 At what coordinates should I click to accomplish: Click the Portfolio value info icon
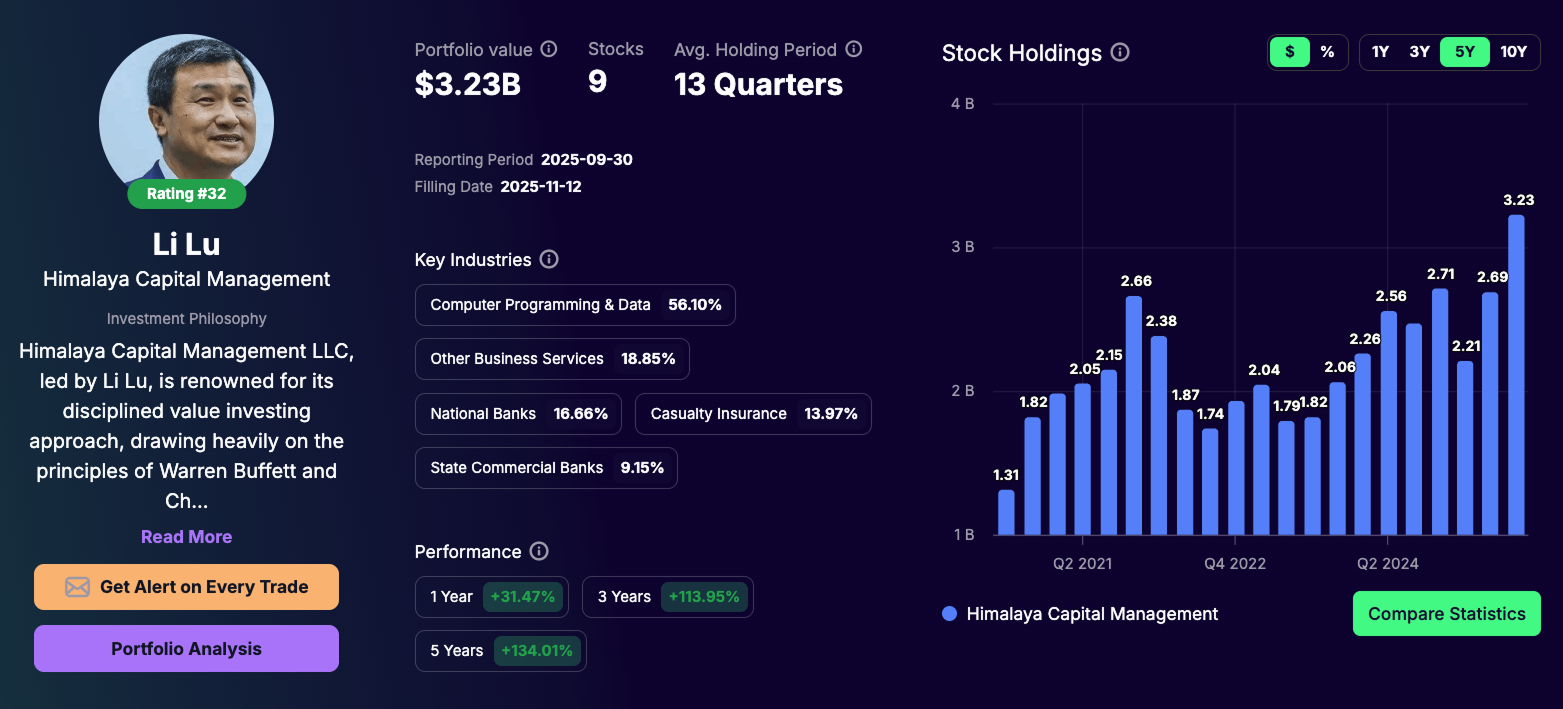[548, 48]
